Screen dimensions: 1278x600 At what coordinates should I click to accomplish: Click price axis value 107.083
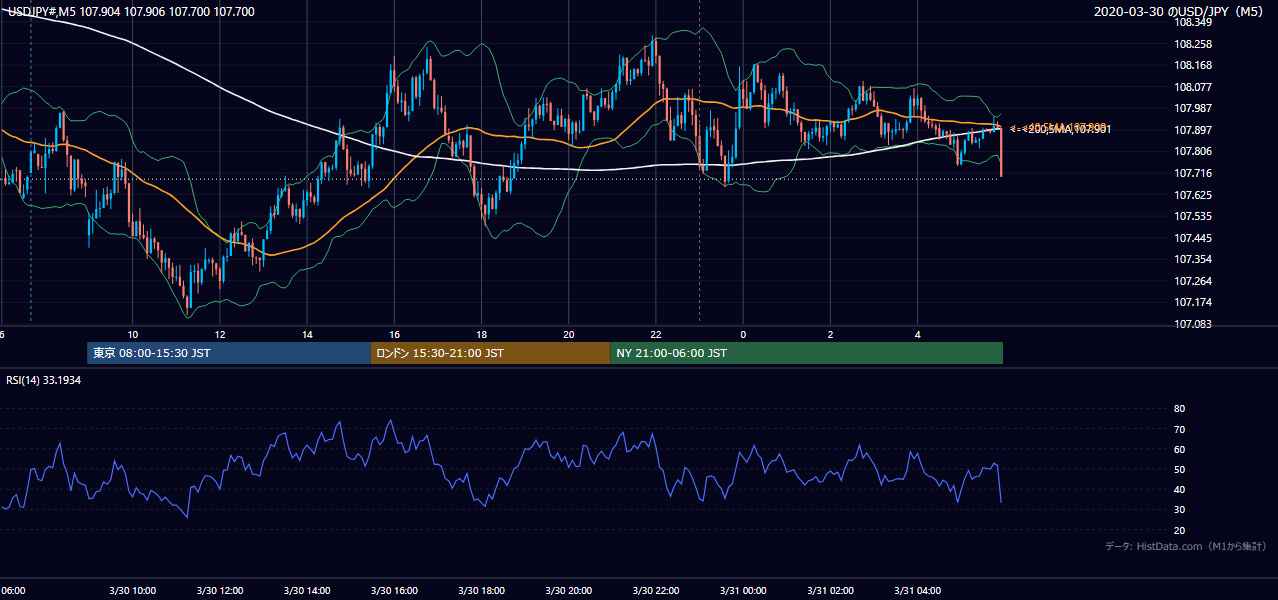pos(1192,324)
